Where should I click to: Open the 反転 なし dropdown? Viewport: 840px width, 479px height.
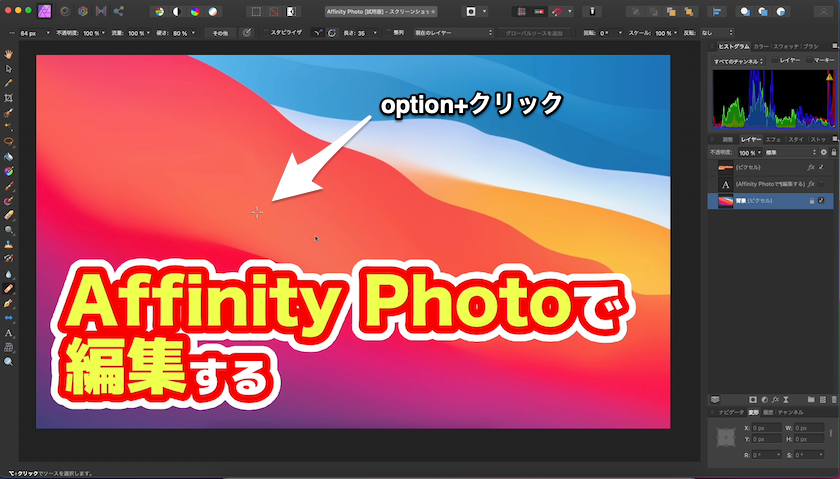point(716,33)
